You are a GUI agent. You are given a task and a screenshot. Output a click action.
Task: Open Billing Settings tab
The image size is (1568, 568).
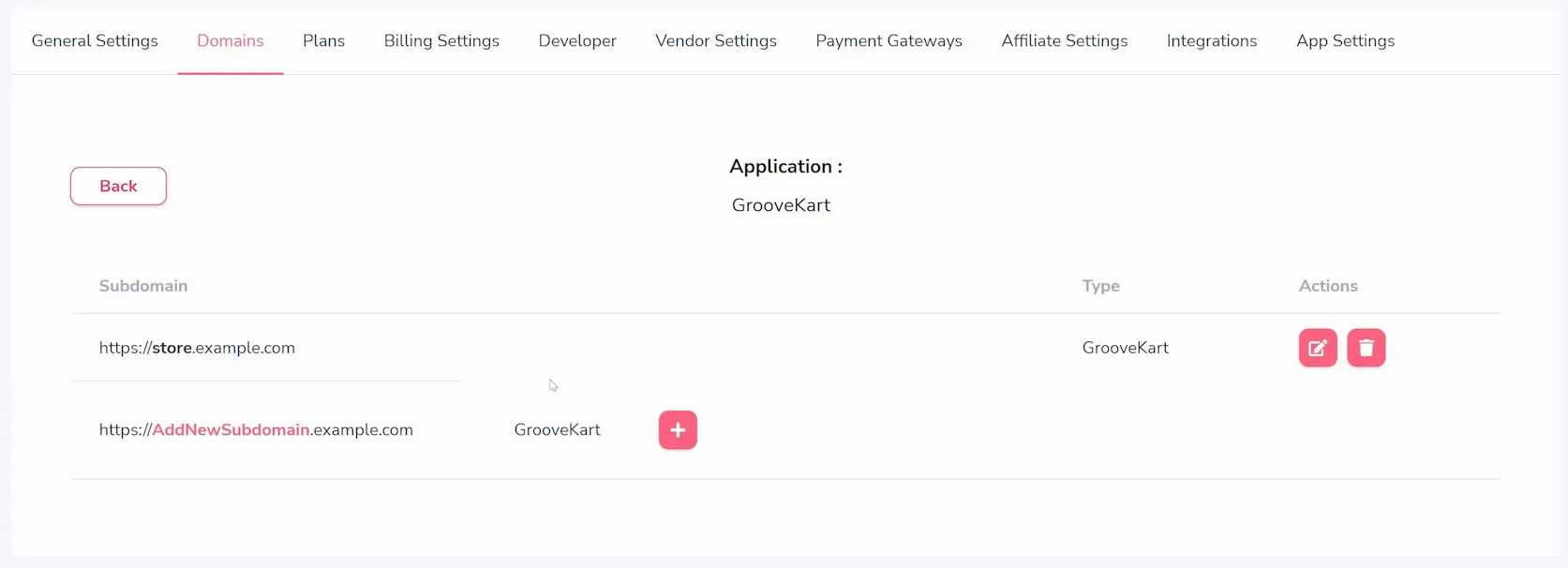pos(441,41)
